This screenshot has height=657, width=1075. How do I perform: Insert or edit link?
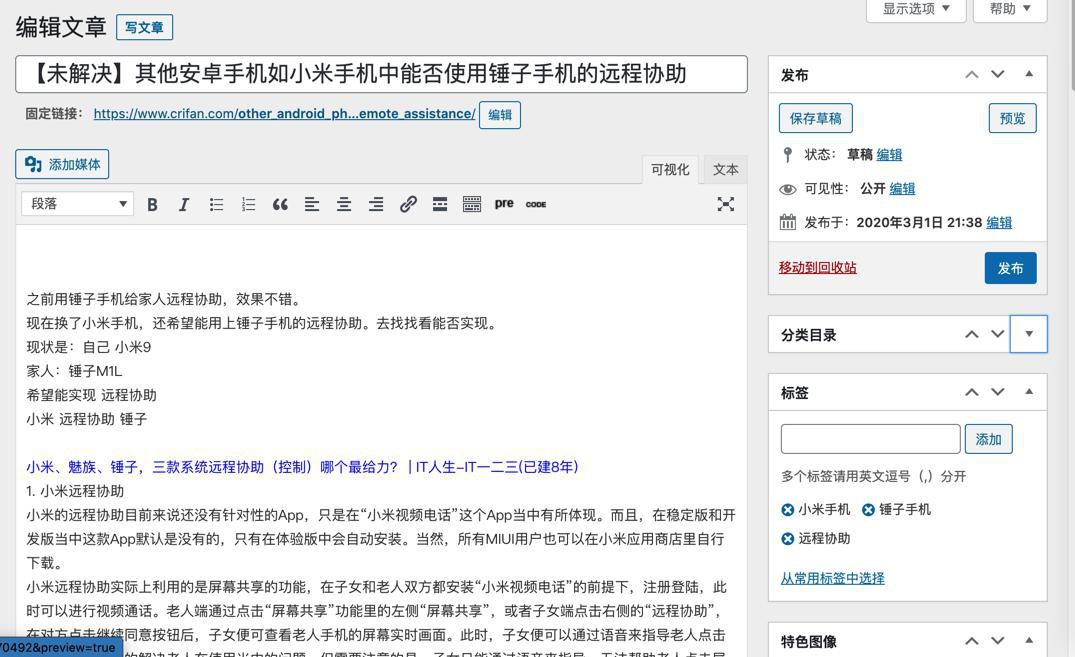(x=408, y=204)
